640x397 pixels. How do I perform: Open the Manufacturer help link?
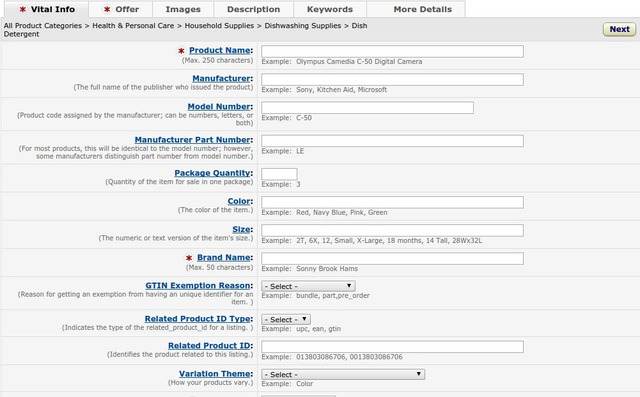(221, 78)
